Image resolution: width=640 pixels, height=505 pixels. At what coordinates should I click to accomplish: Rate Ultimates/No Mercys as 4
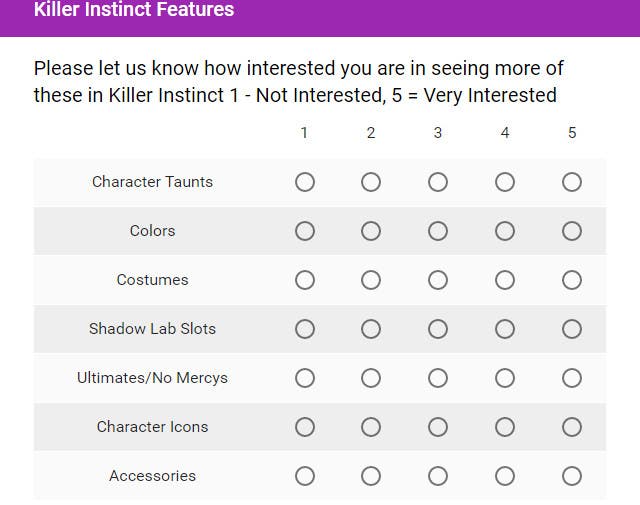click(504, 378)
